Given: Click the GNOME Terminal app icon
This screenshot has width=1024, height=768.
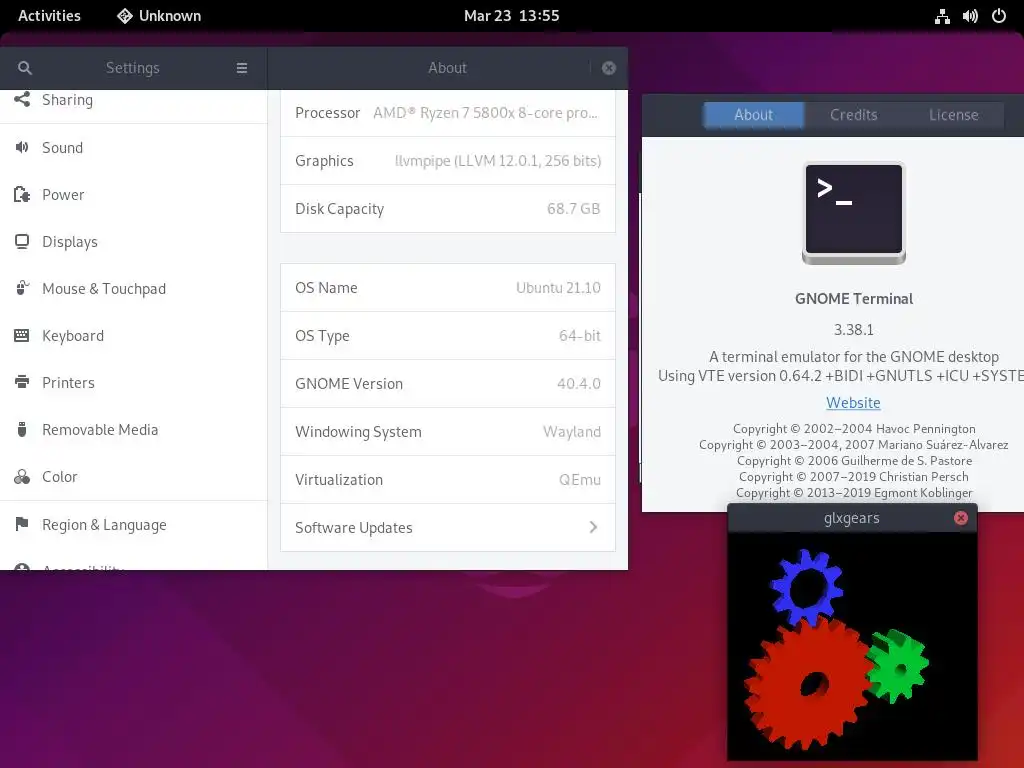Looking at the screenshot, I should (x=854, y=213).
